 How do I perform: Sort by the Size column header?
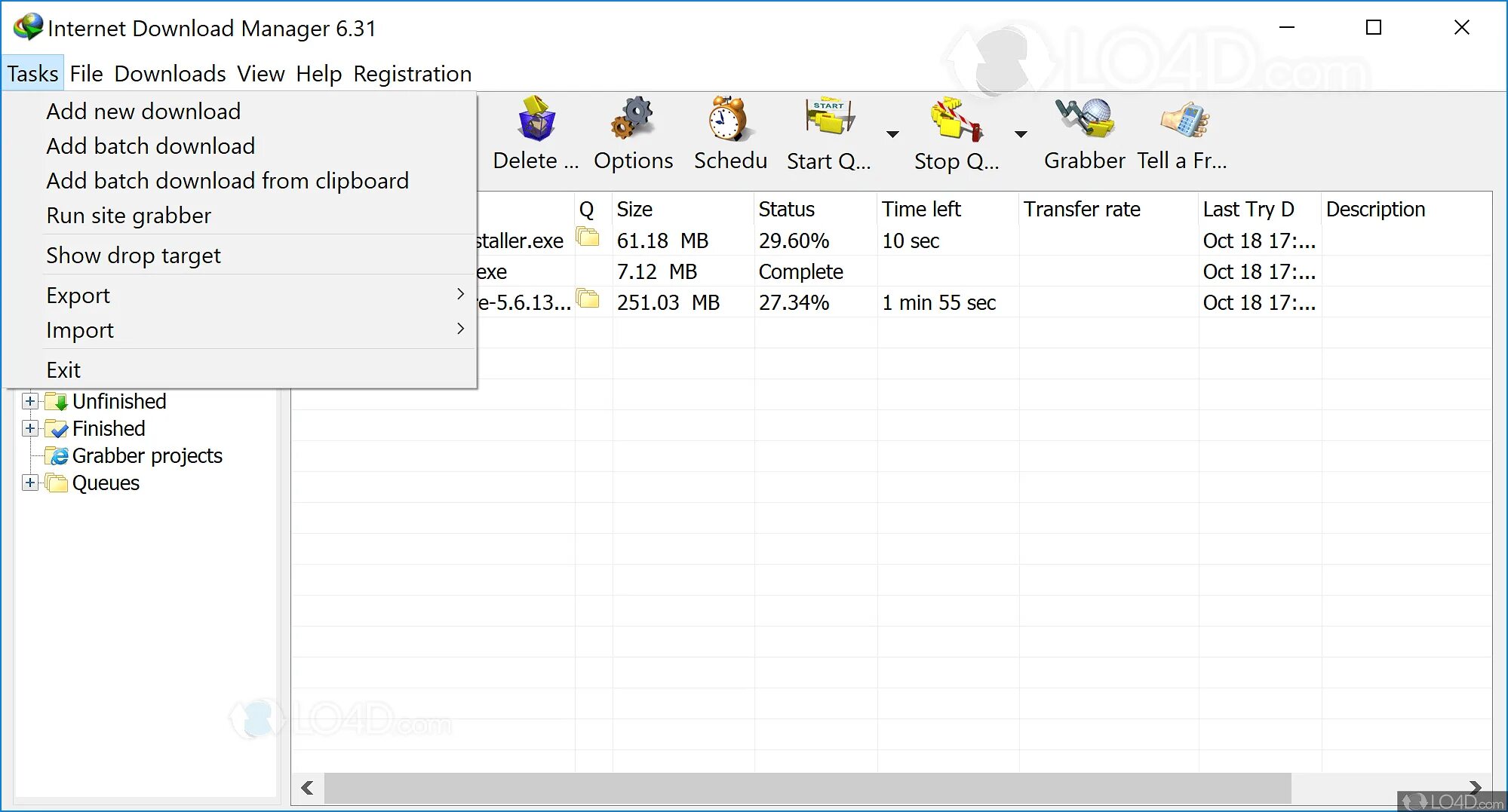(x=683, y=209)
